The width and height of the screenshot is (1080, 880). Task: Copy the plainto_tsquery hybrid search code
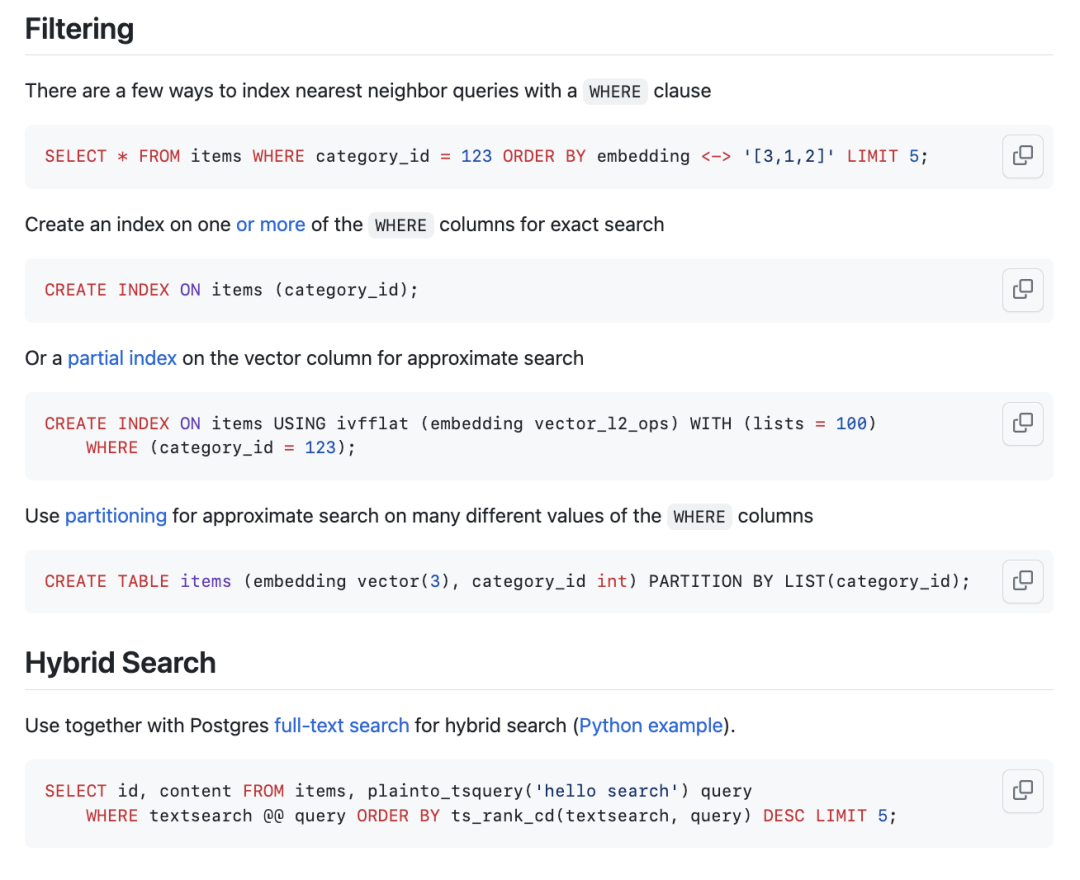(1022, 791)
